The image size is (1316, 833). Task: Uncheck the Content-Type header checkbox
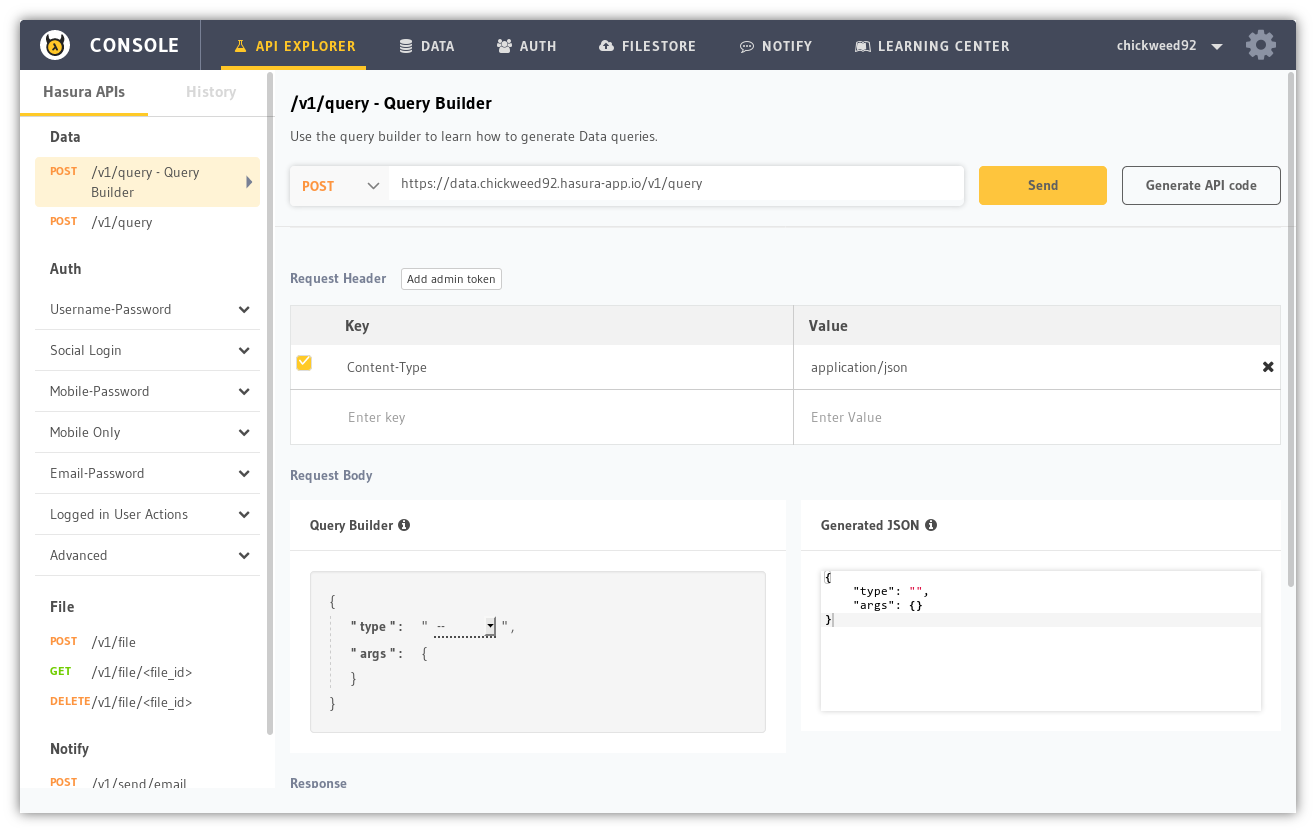(x=304, y=363)
